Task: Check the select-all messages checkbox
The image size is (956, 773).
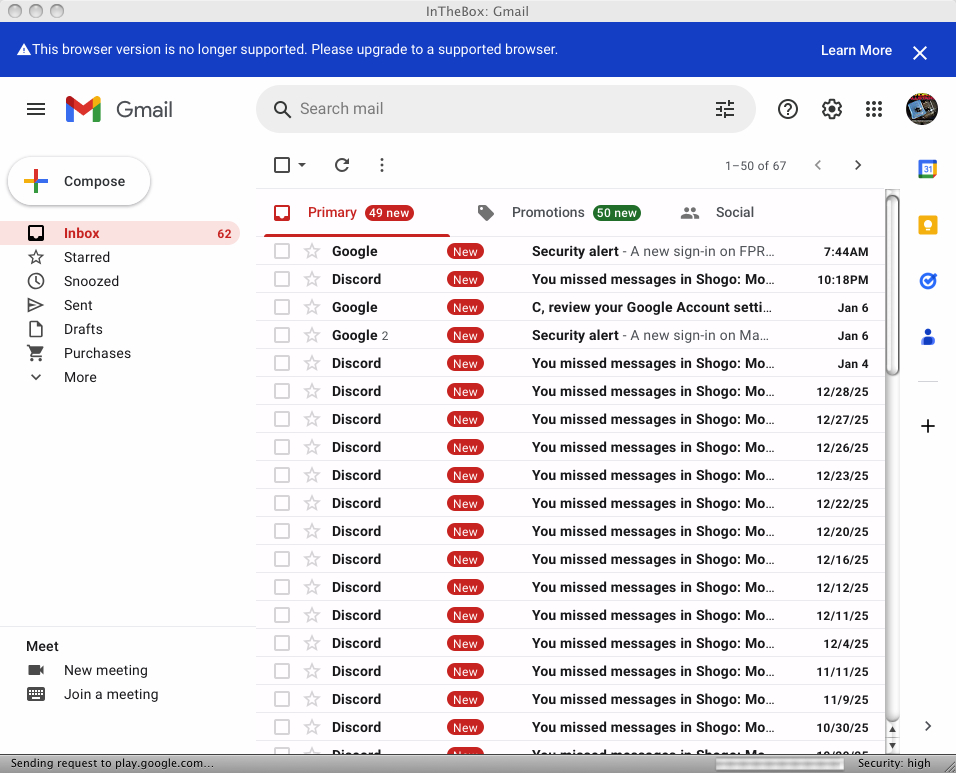Action: [281, 165]
